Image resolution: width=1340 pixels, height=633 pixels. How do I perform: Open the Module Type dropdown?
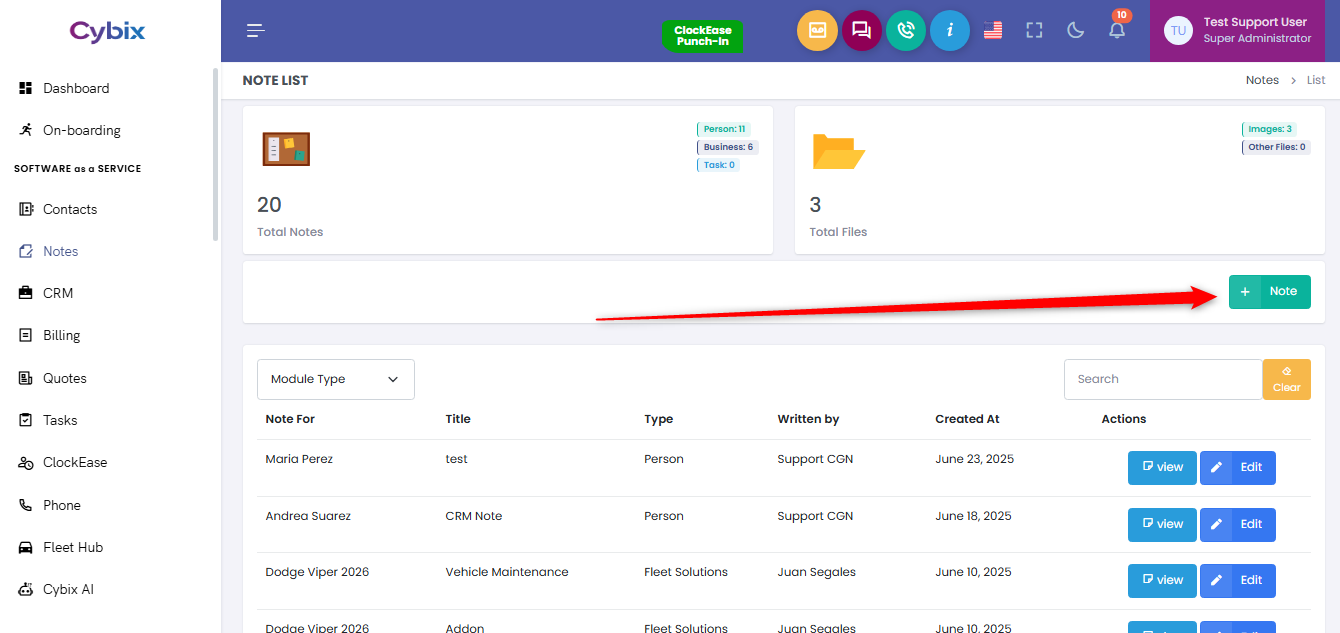point(336,379)
